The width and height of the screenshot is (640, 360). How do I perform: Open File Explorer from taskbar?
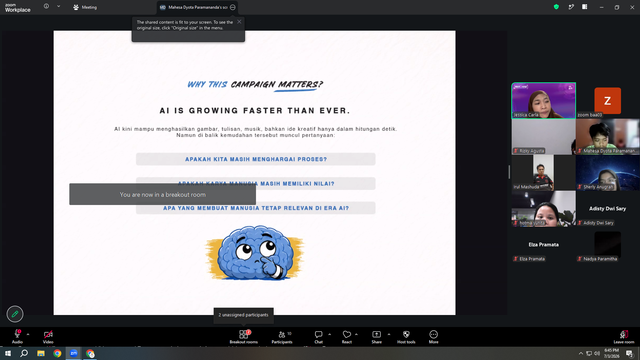point(41,353)
